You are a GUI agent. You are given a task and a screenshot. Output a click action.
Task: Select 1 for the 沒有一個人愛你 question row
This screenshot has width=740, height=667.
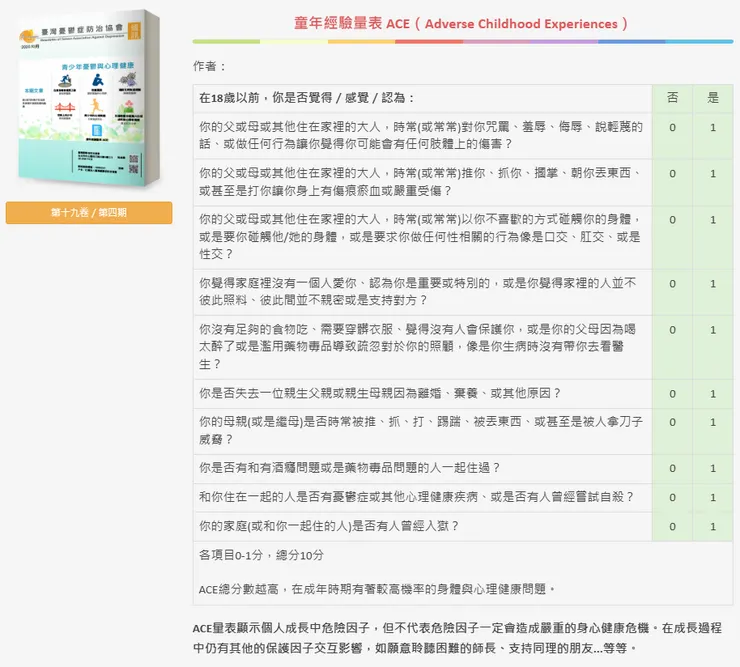click(x=713, y=284)
